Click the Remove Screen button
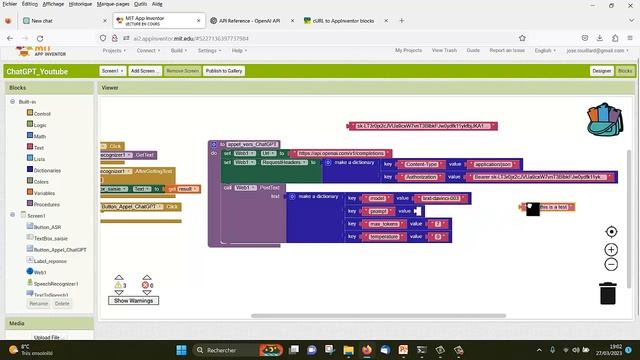 [x=182, y=71]
